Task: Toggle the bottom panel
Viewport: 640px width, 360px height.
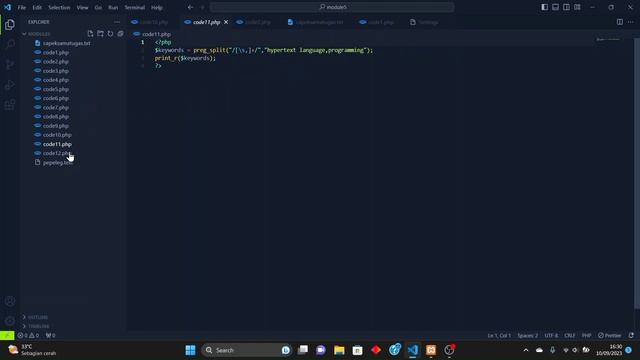Action: click(x=556, y=7)
